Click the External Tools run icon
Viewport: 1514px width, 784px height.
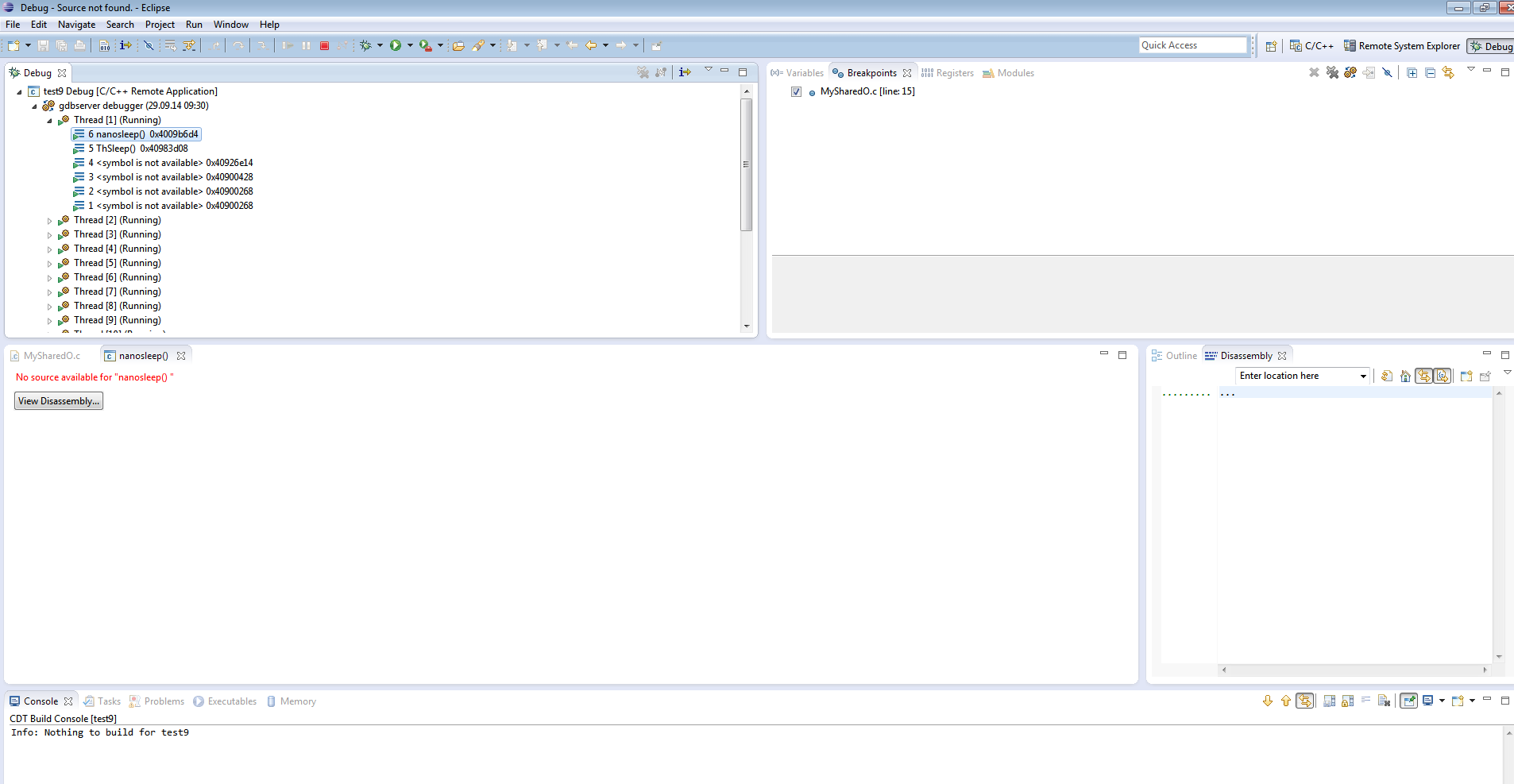coord(426,46)
